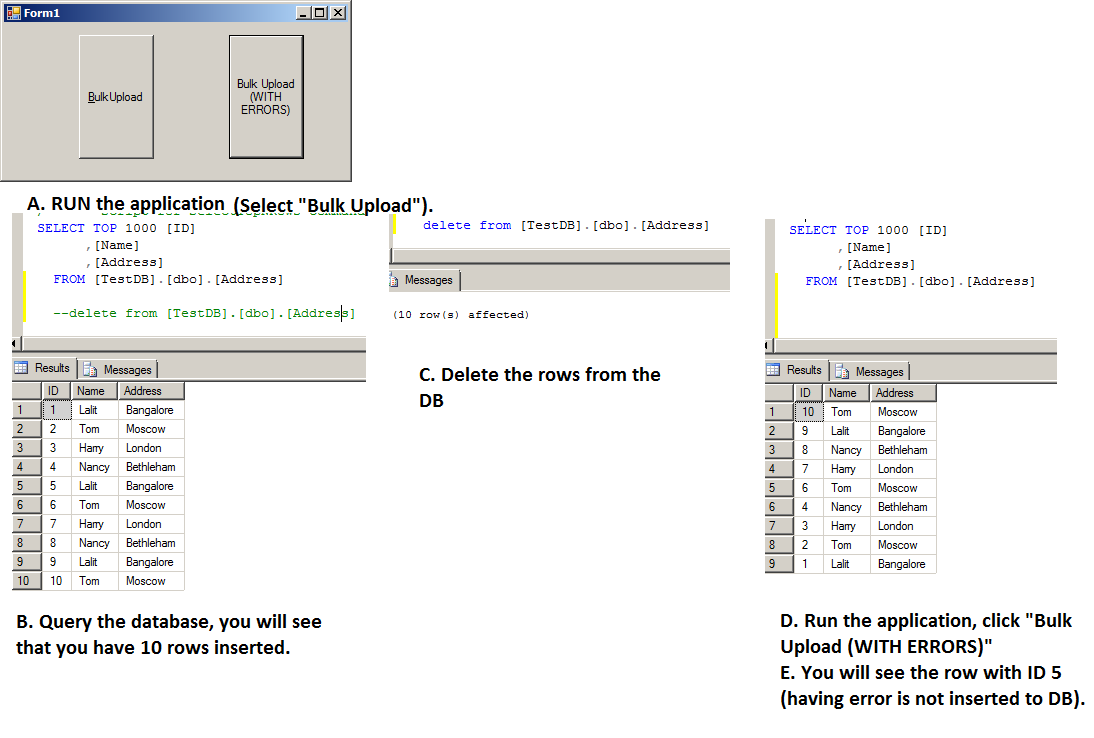
Task: Select the highlighted ID cell 1 in the ten-row grid
Action: [x=57, y=410]
